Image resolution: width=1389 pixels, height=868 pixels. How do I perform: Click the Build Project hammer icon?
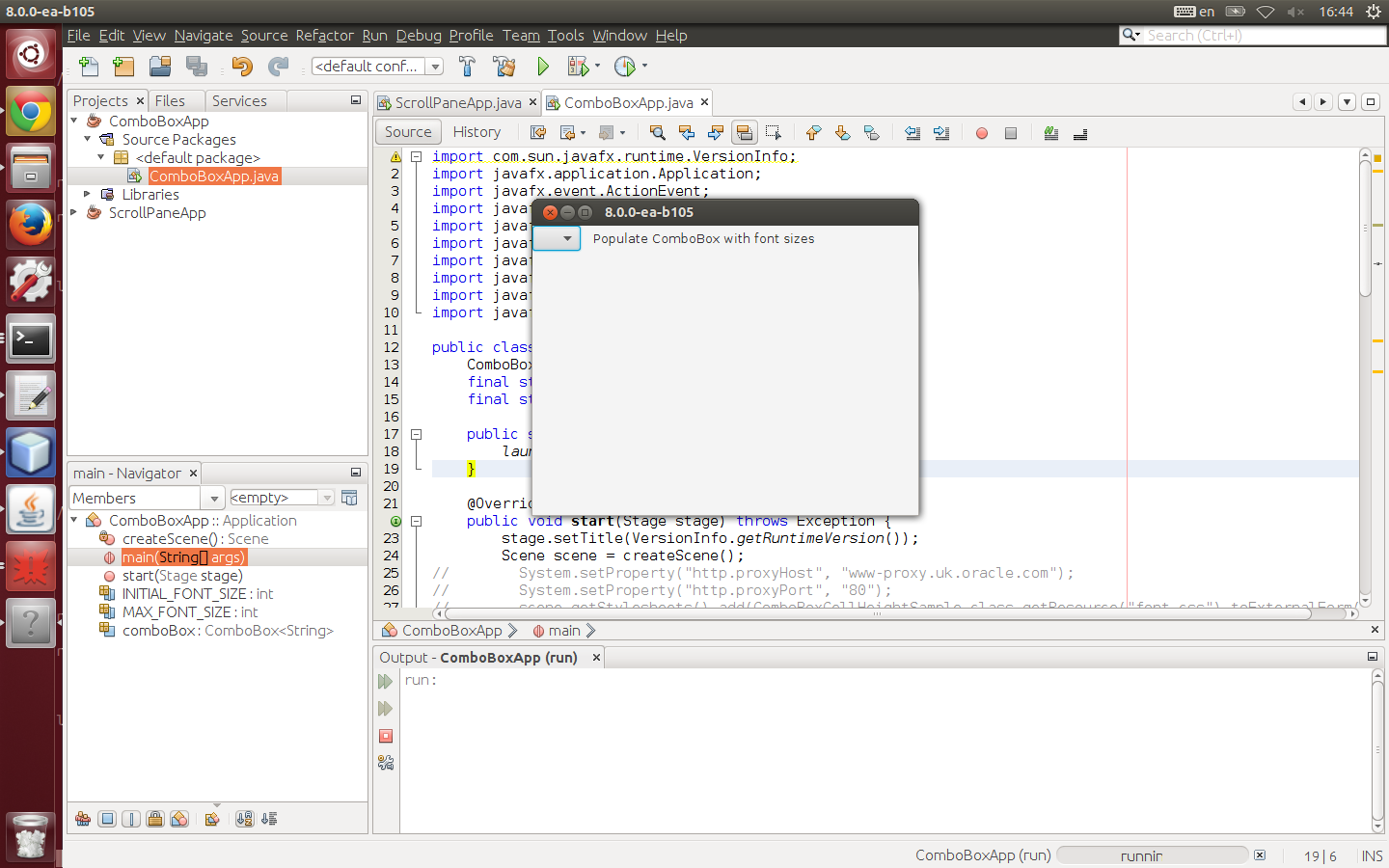coord(467,67)
